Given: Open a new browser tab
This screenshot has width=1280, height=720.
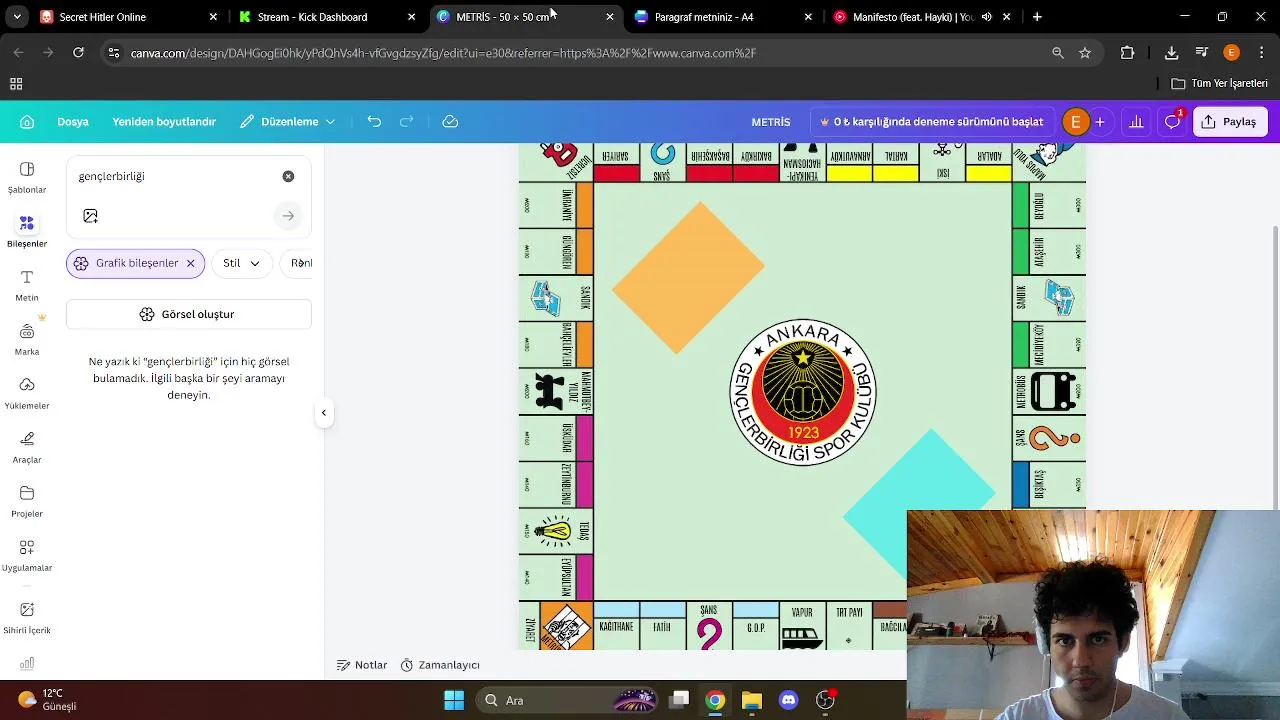Looking at the screenshot, I should (x=1037, y=17).
